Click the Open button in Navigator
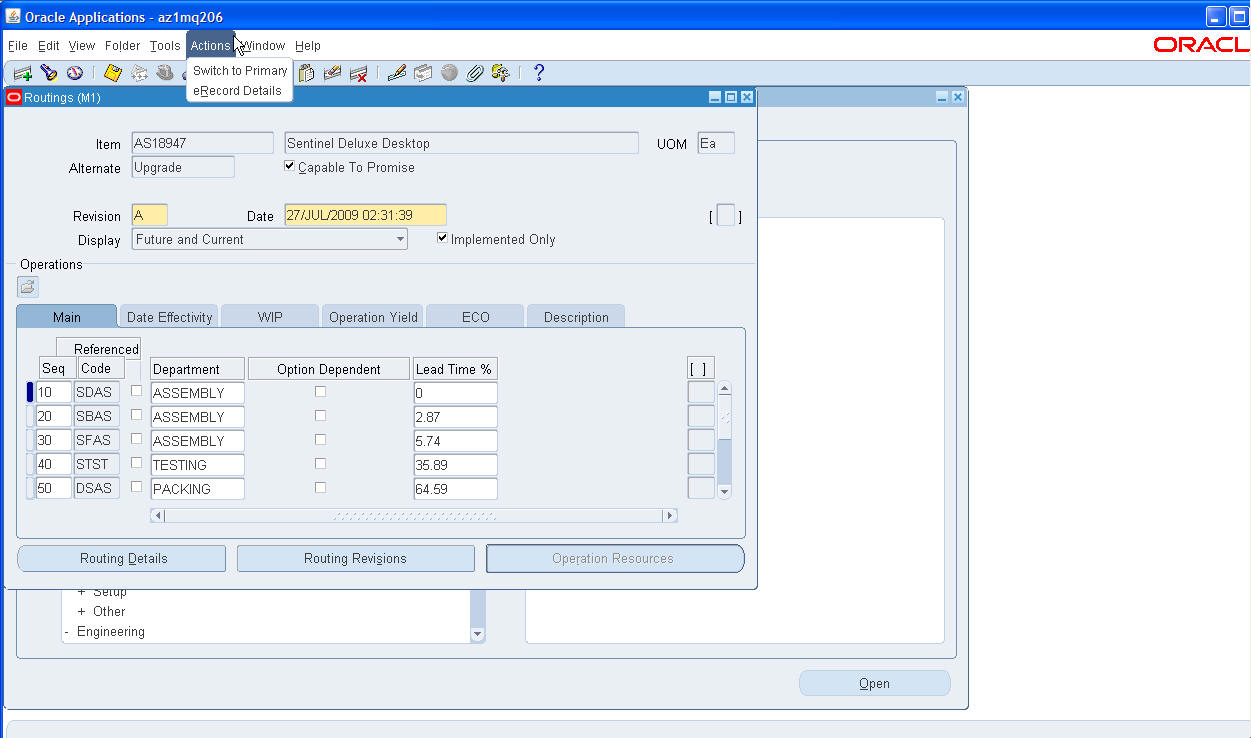1251x738 pixels. (x=874, y=684)
